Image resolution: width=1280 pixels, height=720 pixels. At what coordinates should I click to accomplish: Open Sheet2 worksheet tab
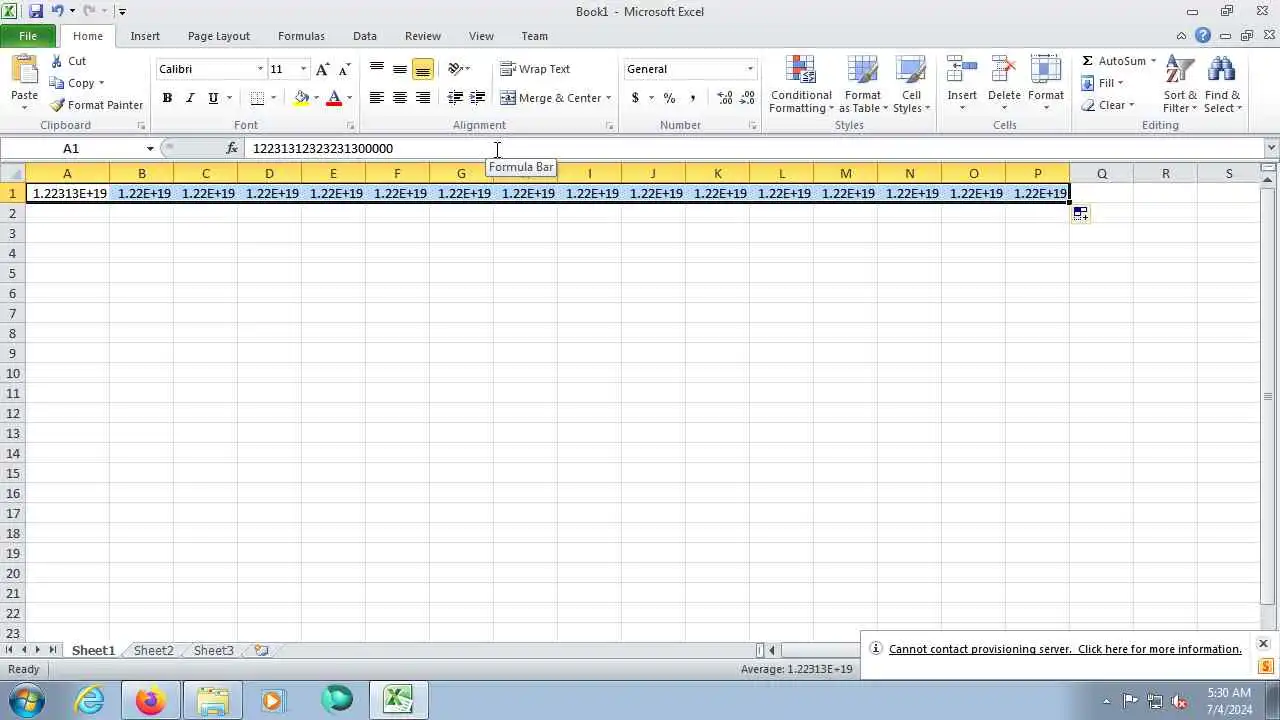point(153,650)
